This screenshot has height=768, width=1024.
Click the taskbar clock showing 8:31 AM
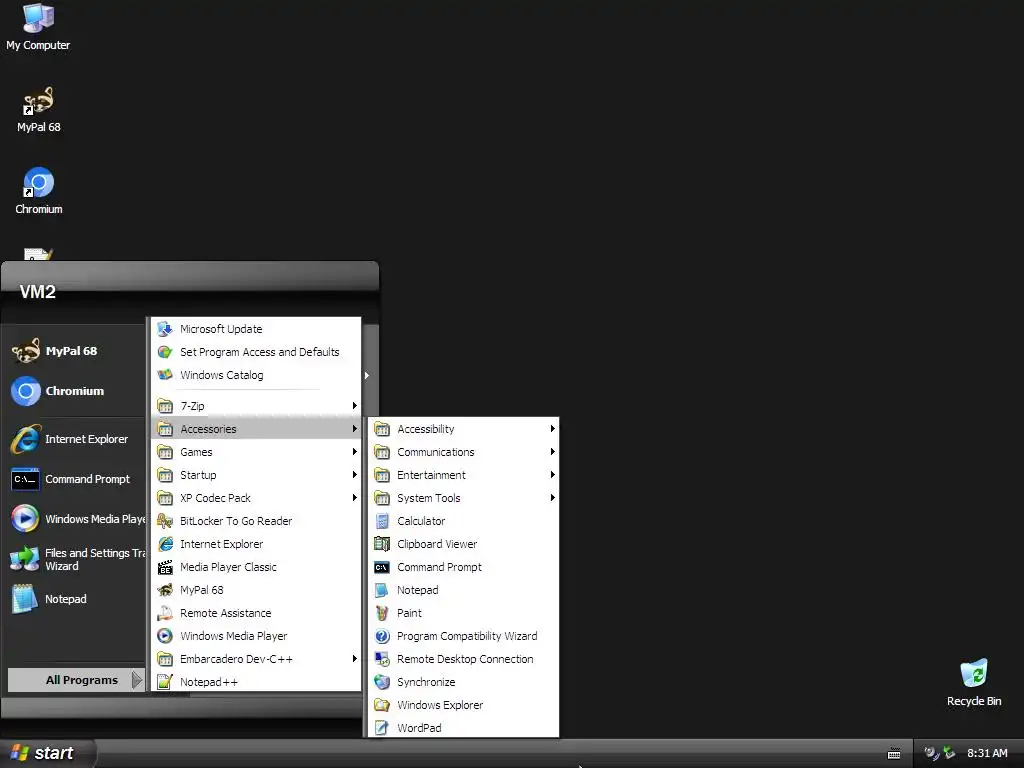tap(987, 753)
